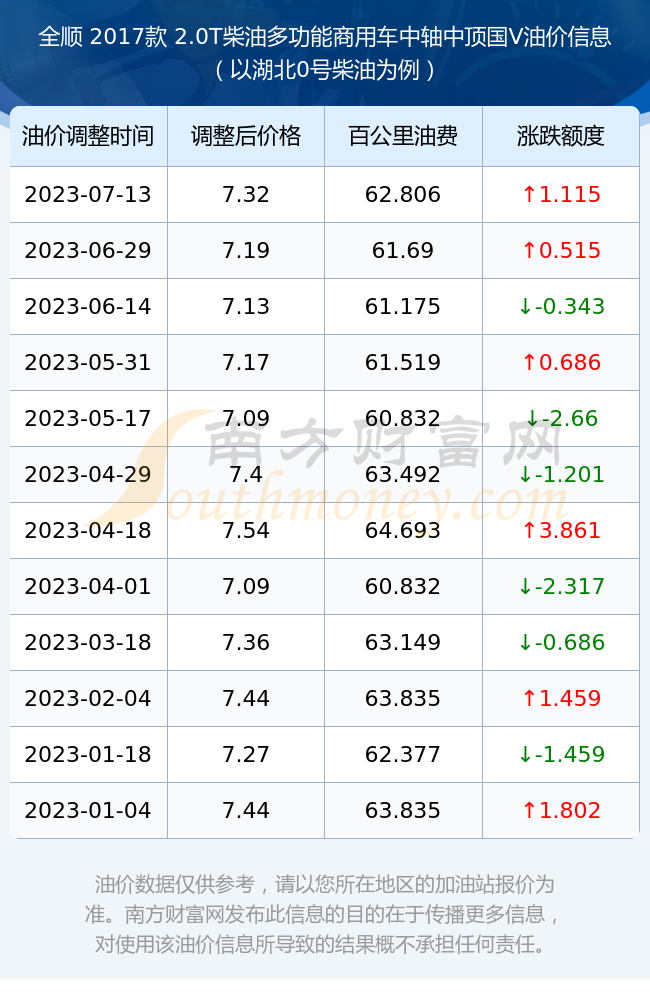Image resolution: width=650 pixels, height=1000 pixels.
Task: Select the 调整后价格 column header
Action: pyautogui.click(x=246, y=136)
